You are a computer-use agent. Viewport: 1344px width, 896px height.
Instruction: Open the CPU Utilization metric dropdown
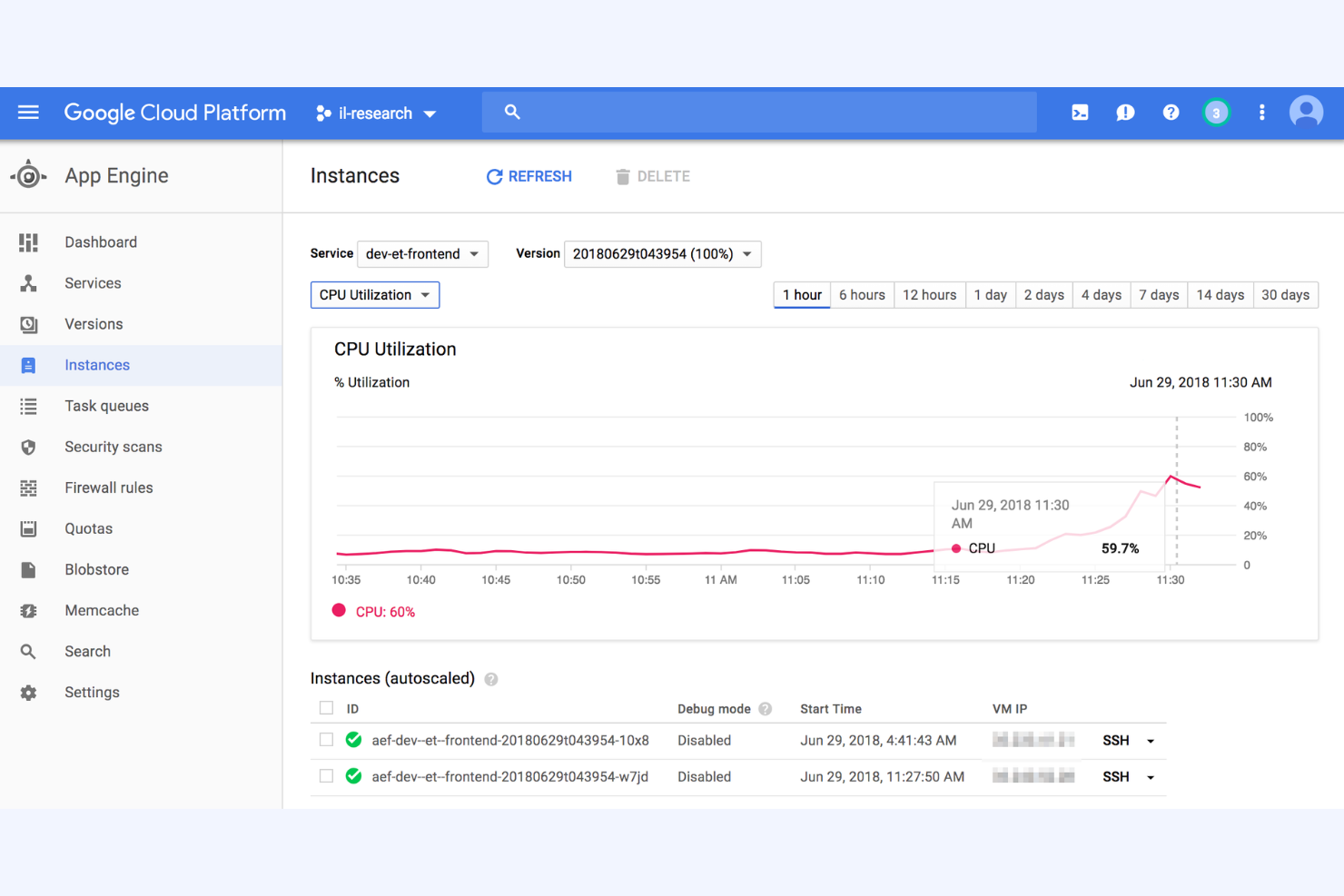(x=374, y=294)
